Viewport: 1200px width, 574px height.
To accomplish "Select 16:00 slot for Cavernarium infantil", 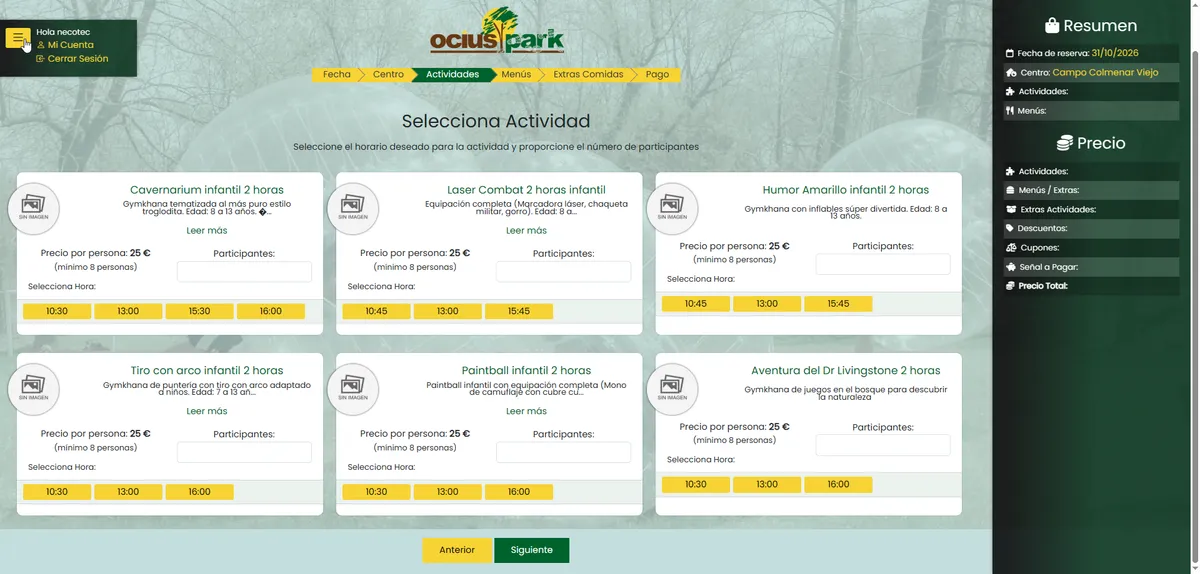I will (271, 311).
